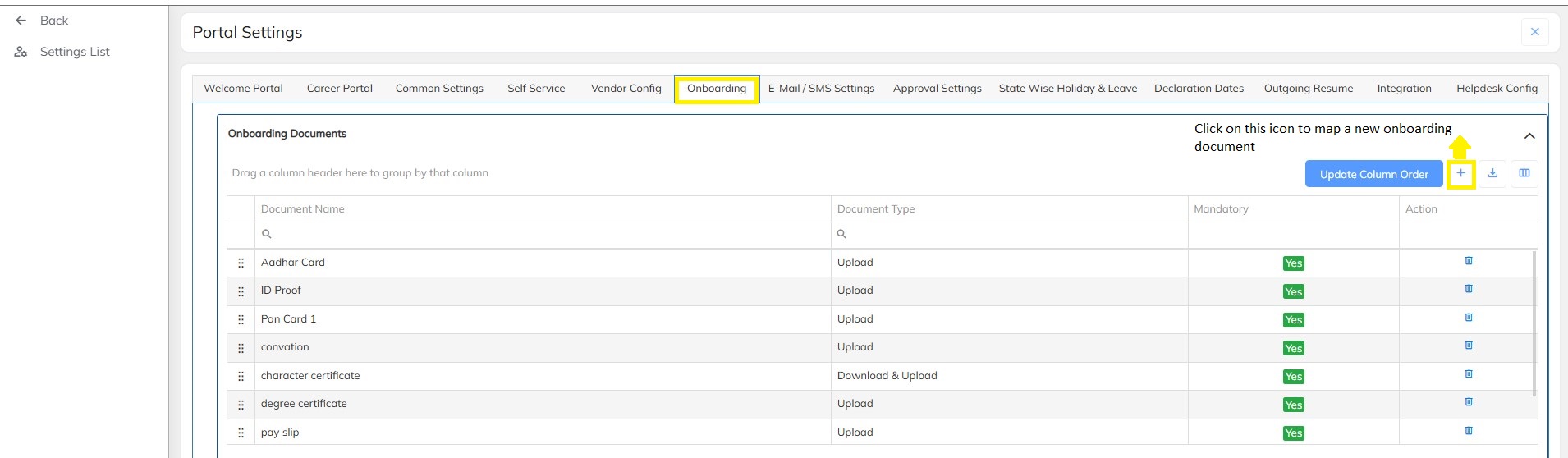Click trash icon for character certificate
1568x458 pixels.
coord(1469,374)
